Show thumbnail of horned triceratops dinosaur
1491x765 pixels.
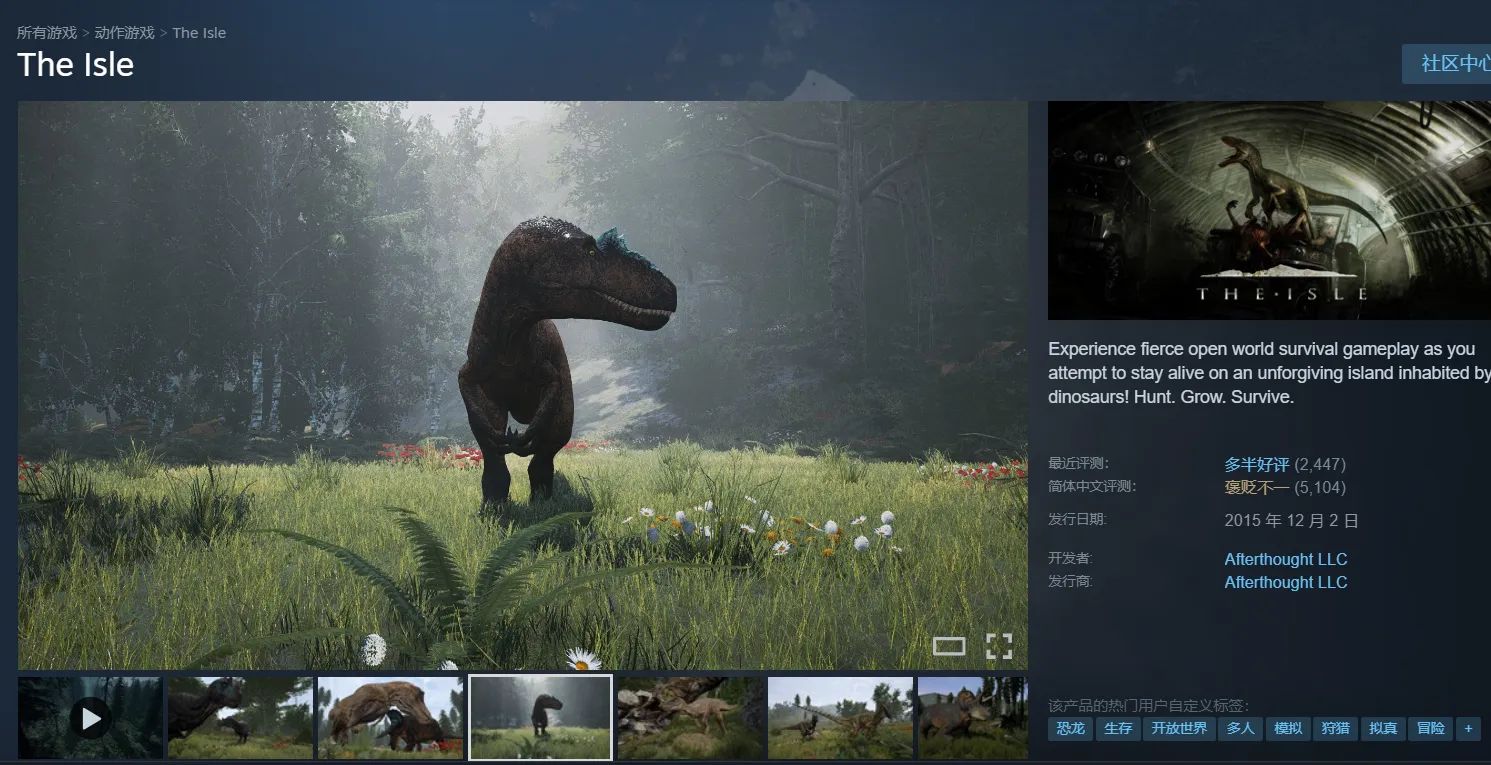972,718
